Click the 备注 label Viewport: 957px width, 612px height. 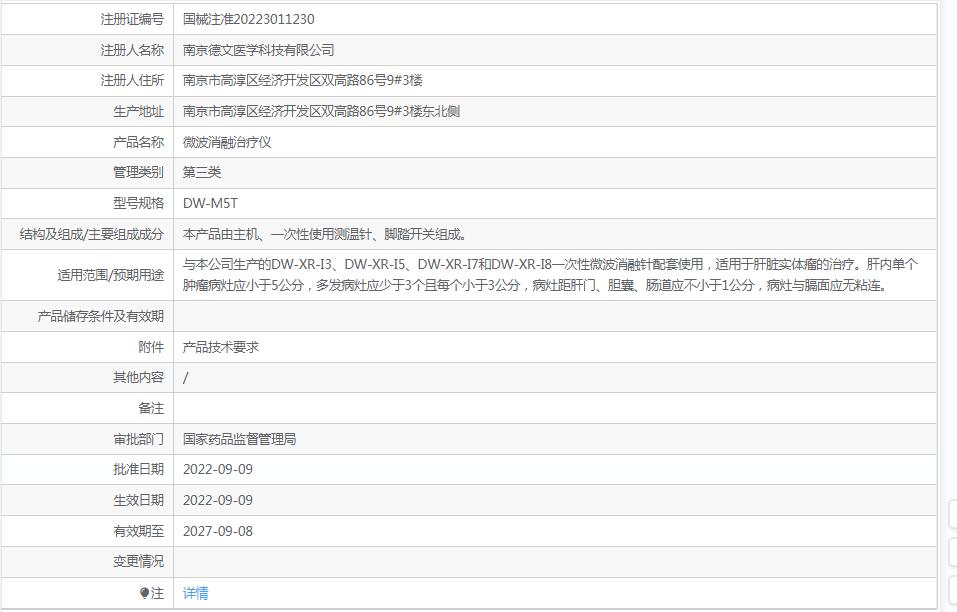coord(151,408)
